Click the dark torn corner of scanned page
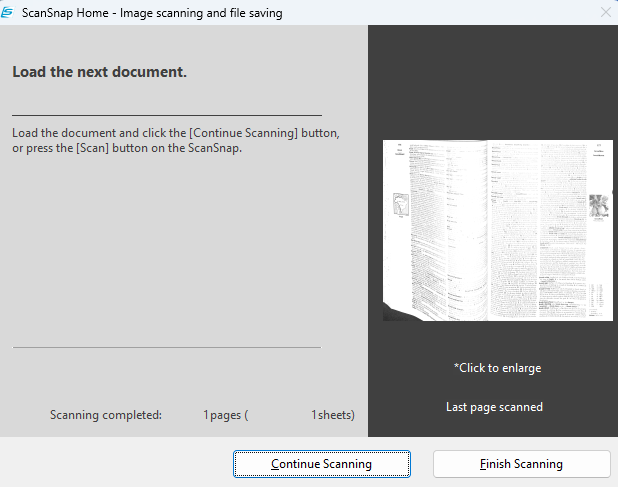This screenshot has height=487, width=618. coord(400,316)
